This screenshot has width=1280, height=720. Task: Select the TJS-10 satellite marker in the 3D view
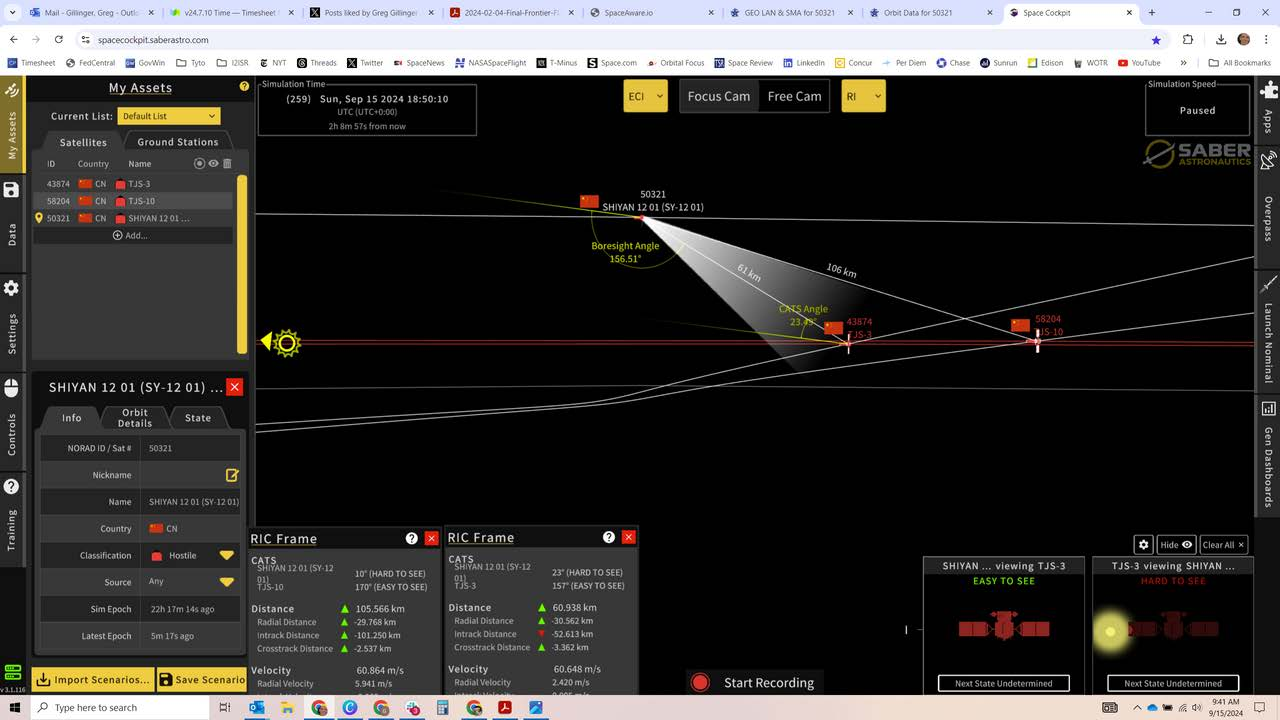1037,342
